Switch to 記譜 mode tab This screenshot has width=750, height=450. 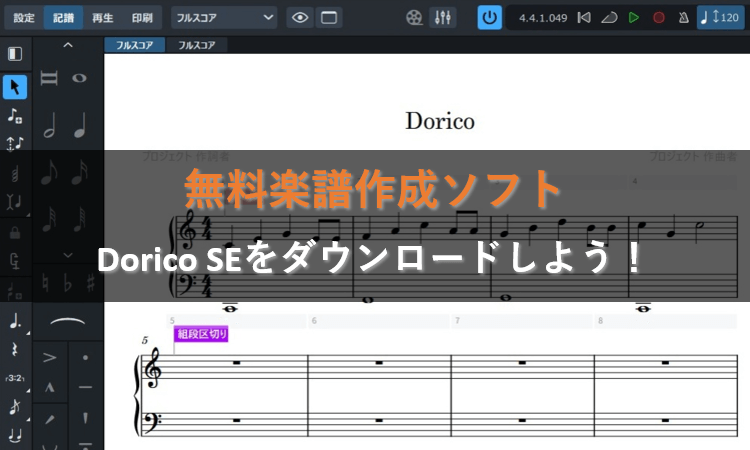[x=63, y=17]
